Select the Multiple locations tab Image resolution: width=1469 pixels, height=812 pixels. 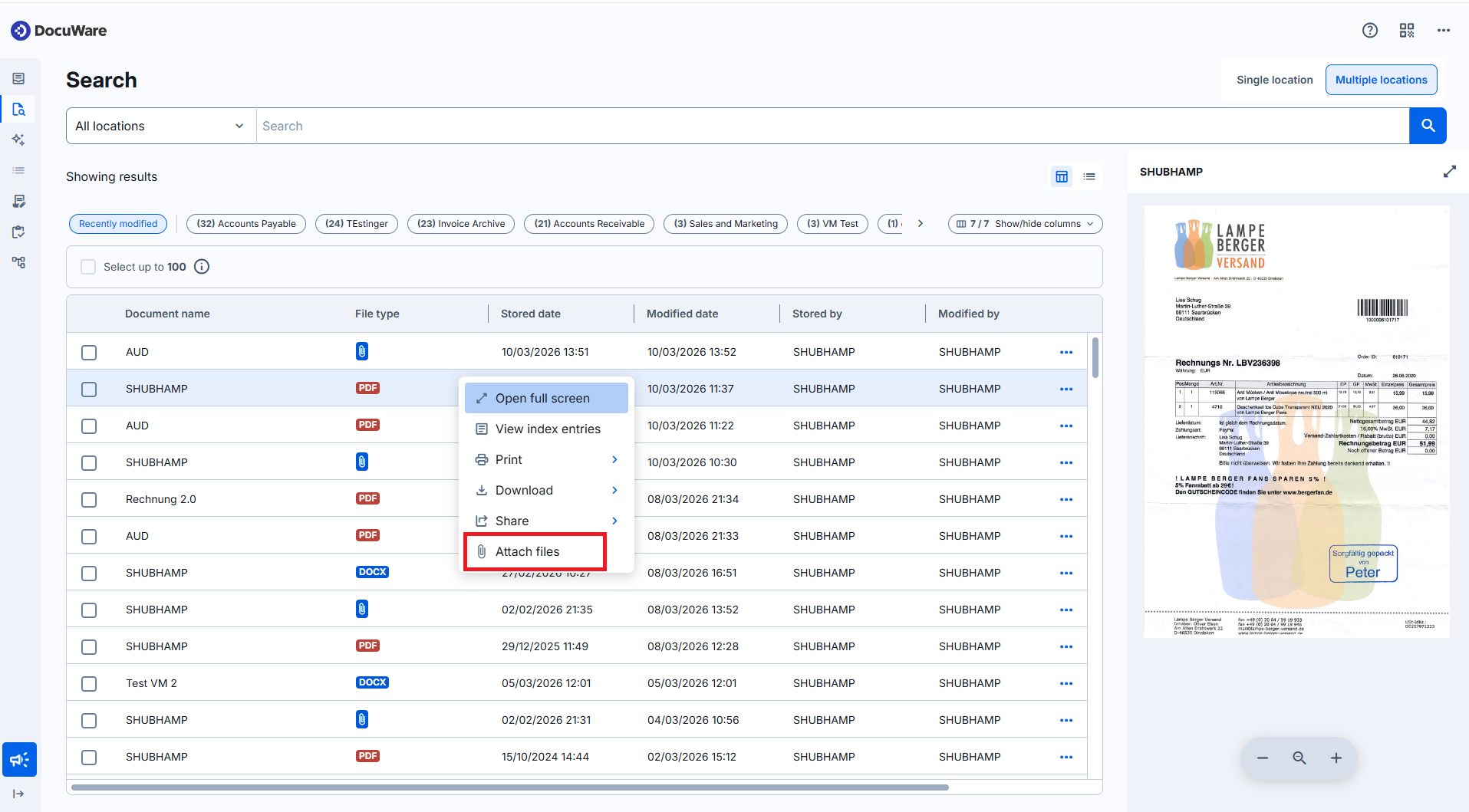(1381, 80)
